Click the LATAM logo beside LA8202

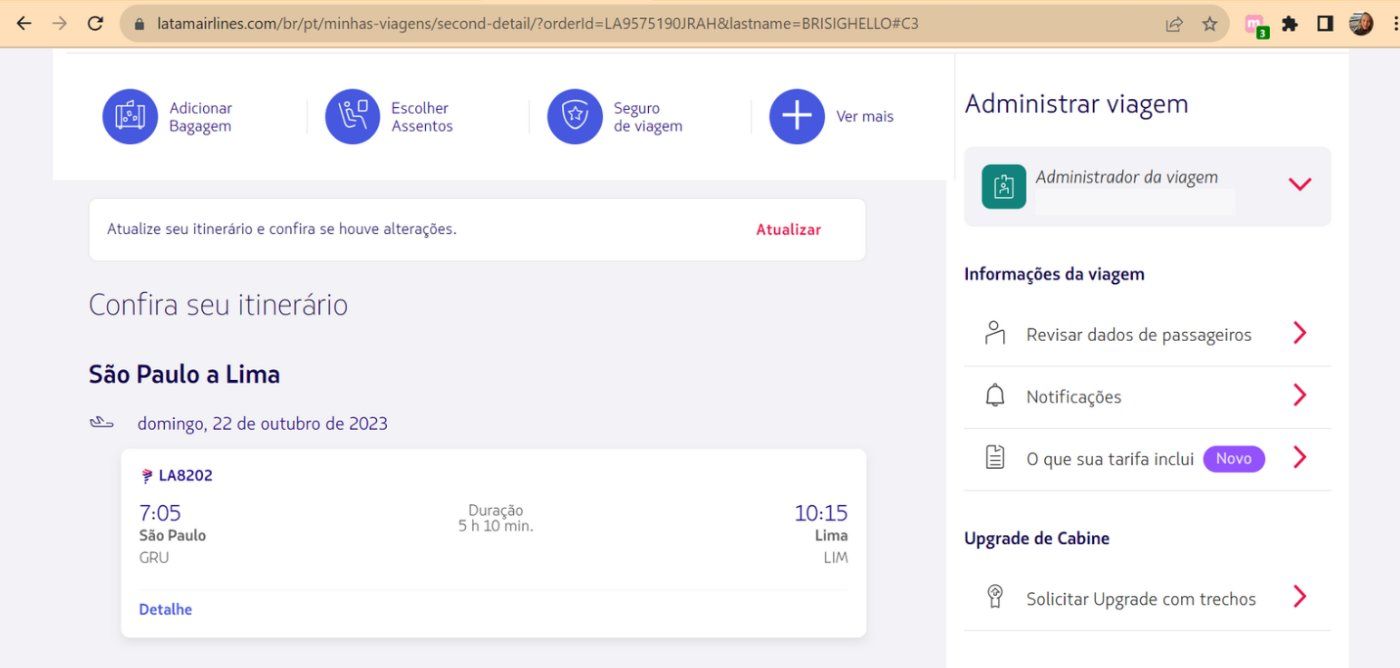click(147, 476)
